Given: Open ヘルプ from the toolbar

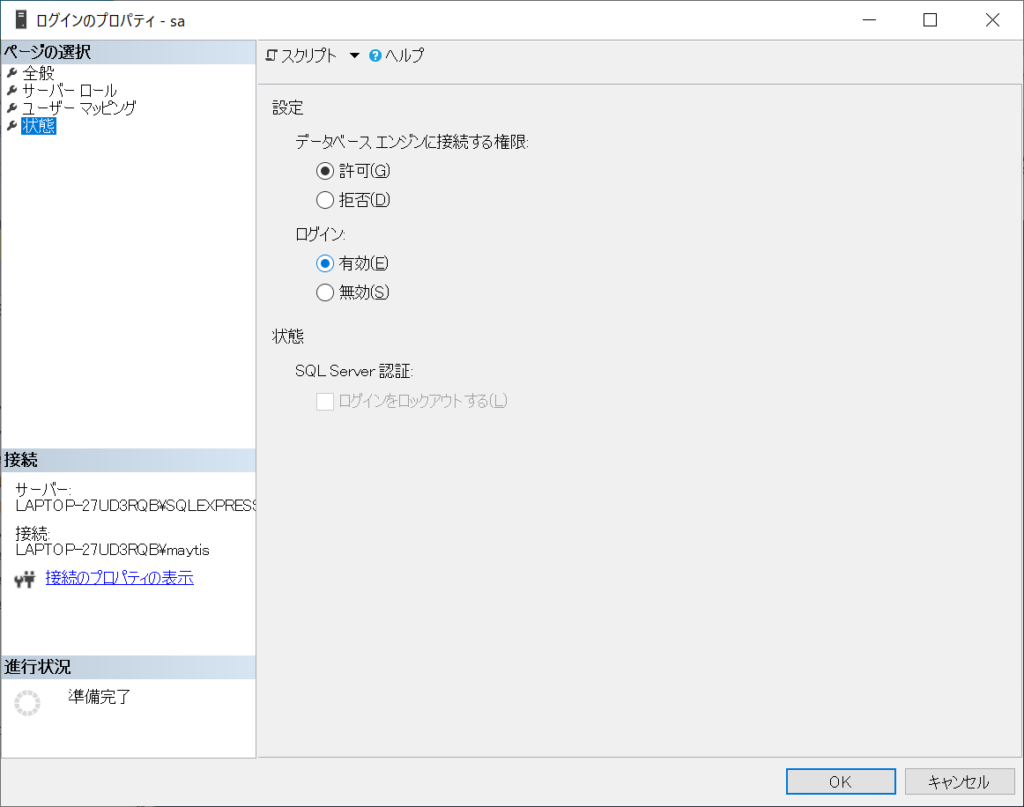Looking at the screenshot, I should pos(396,55).
